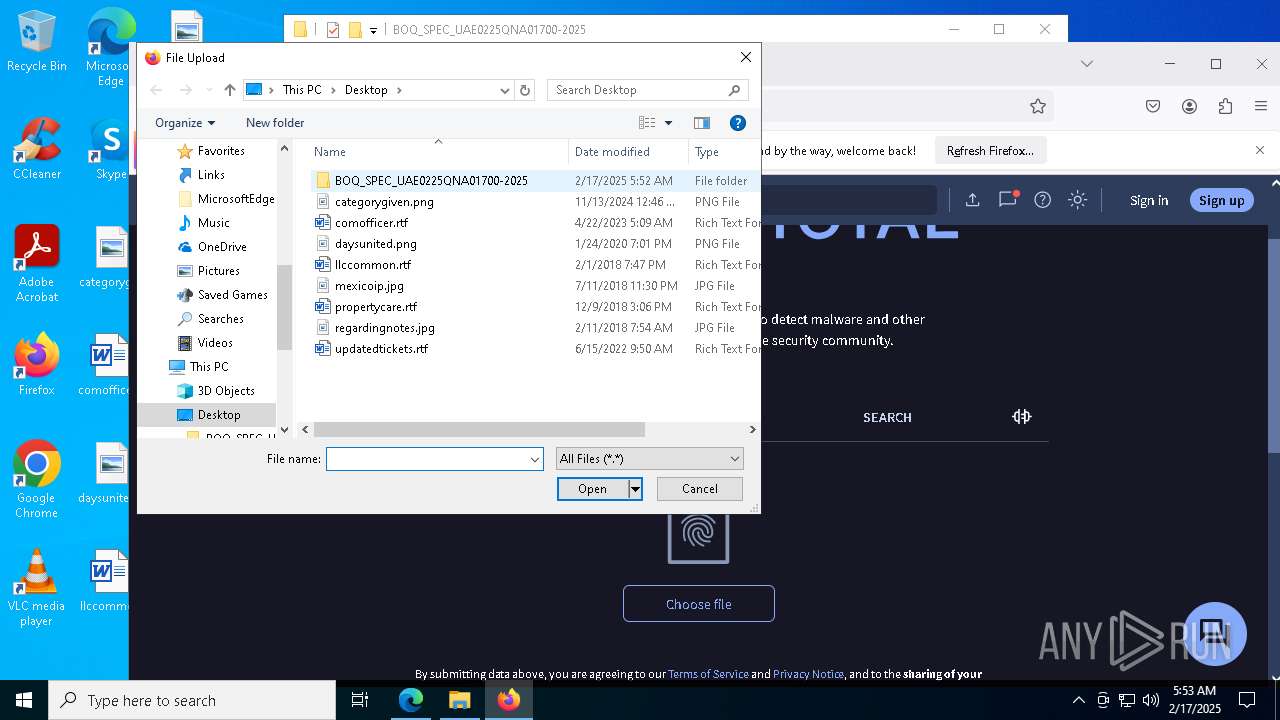
Task: Select the BOQ_SPEC_UAE0225QNA01700-2025 folder
Action: pos(431,181)
